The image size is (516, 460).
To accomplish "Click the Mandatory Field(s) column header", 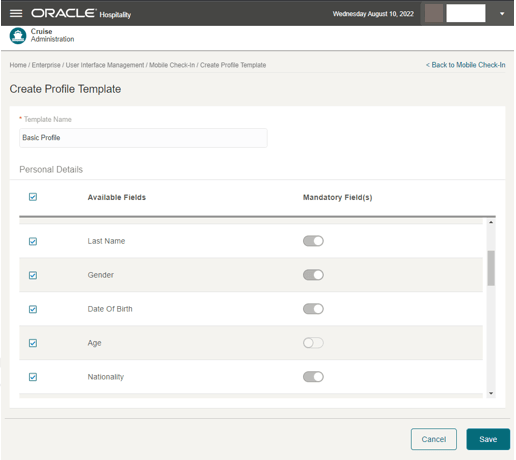I will pyautogui.click(x=337, y=197).
